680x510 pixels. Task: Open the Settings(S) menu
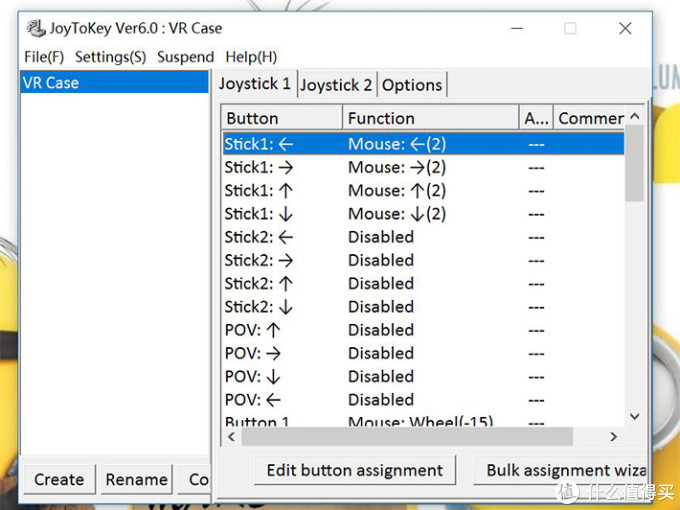[111, 57]
